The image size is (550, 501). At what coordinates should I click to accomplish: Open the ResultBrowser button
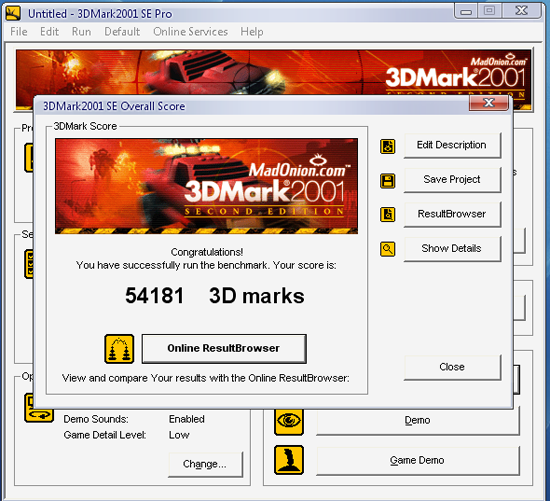(452, 214)
